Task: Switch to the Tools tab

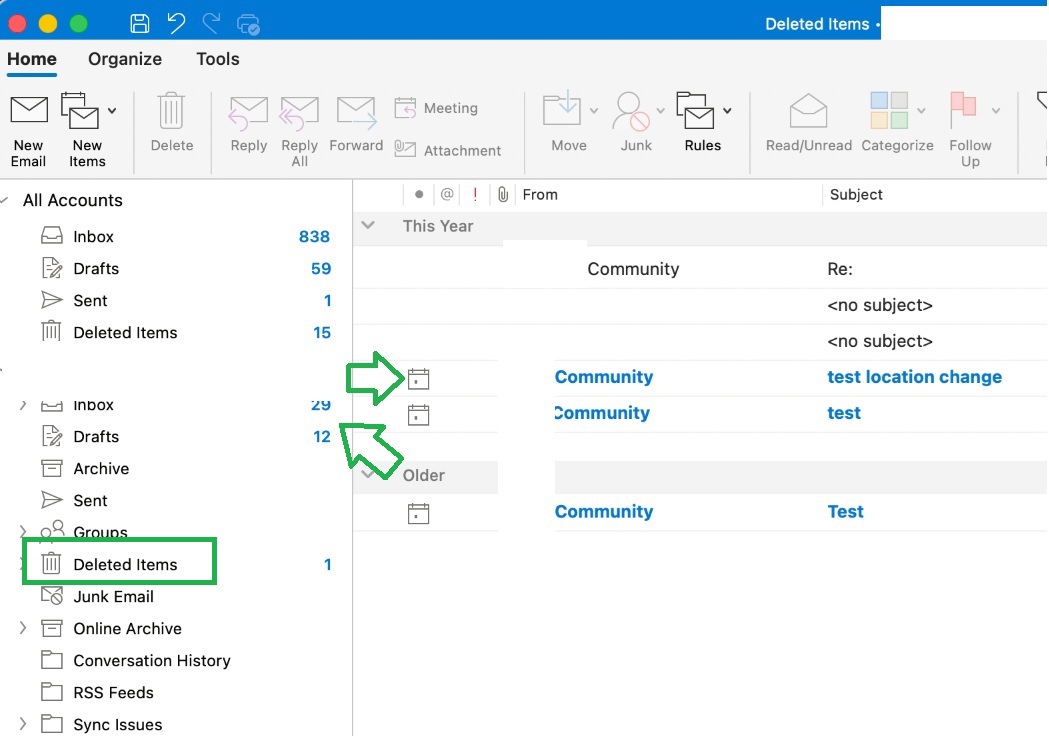Action: coord(217,59)
